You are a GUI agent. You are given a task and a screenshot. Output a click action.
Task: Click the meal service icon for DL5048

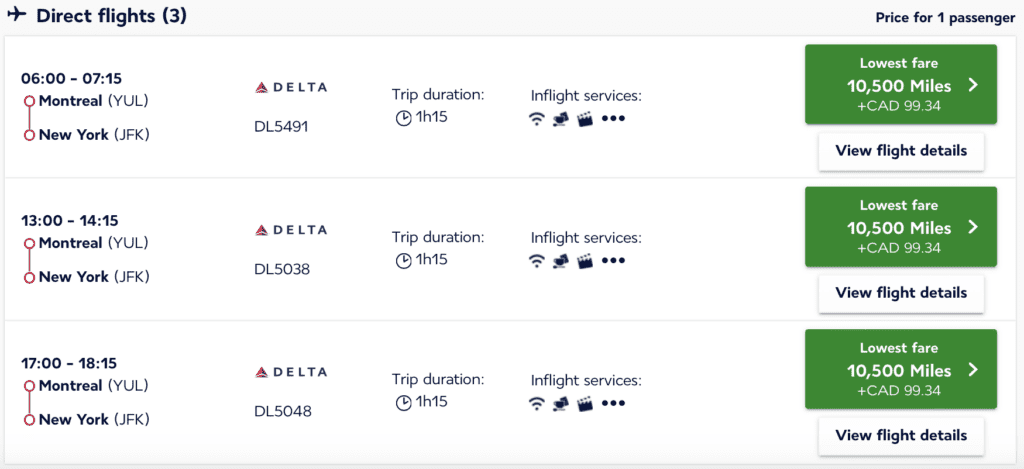click(x=560, y=403)
